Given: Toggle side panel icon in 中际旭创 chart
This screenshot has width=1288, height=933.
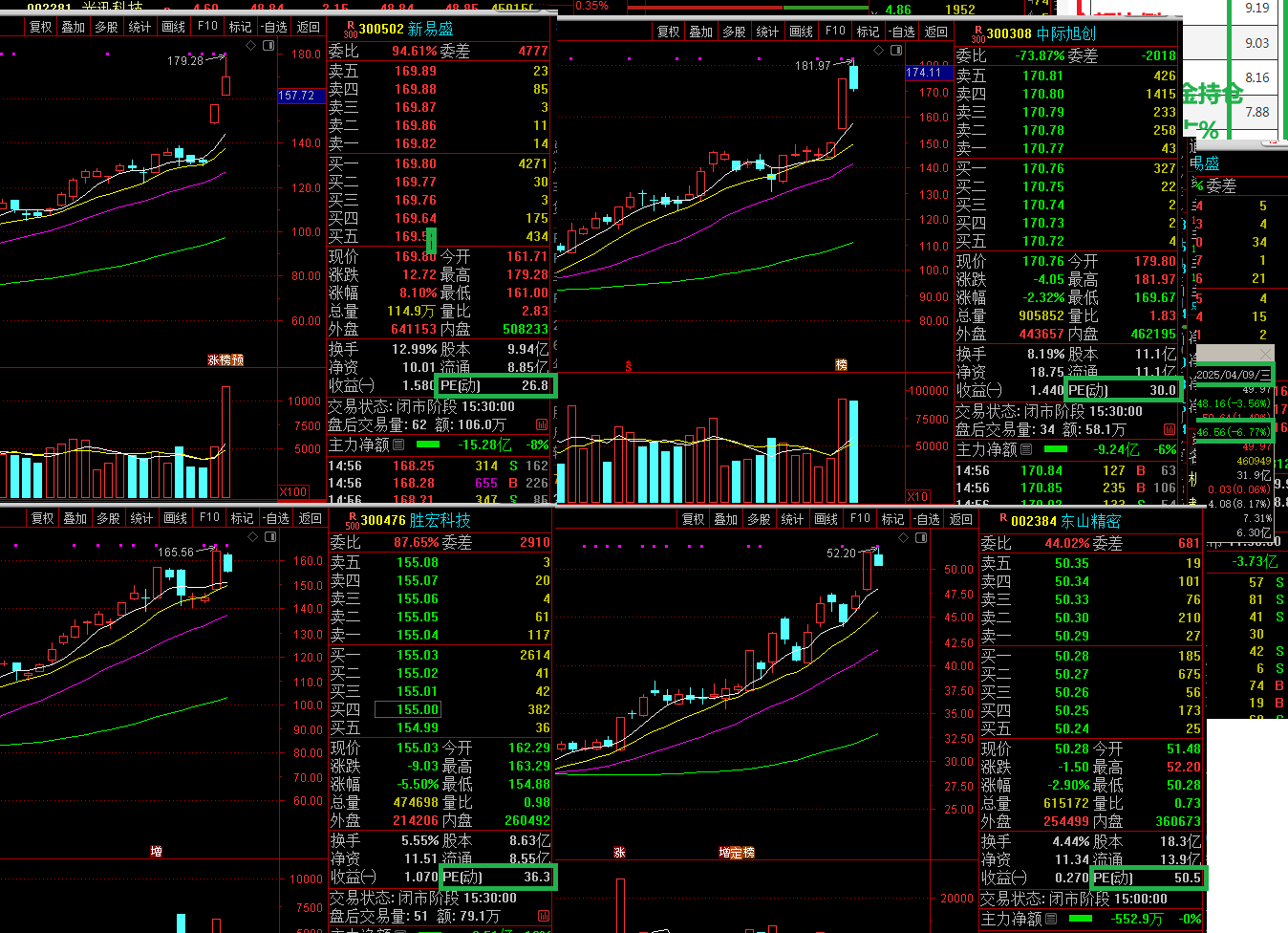Looking at the screenshot, I should 895,48.
